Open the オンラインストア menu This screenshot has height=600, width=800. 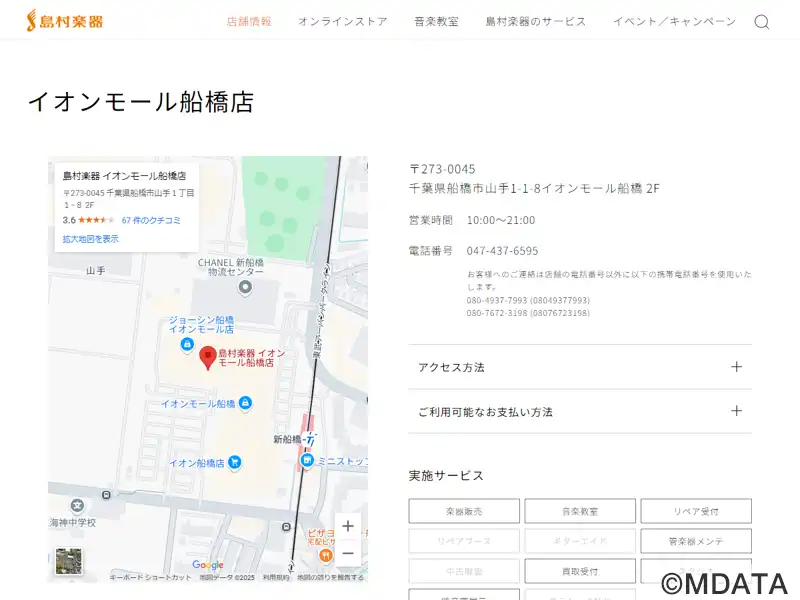(343, 21)
